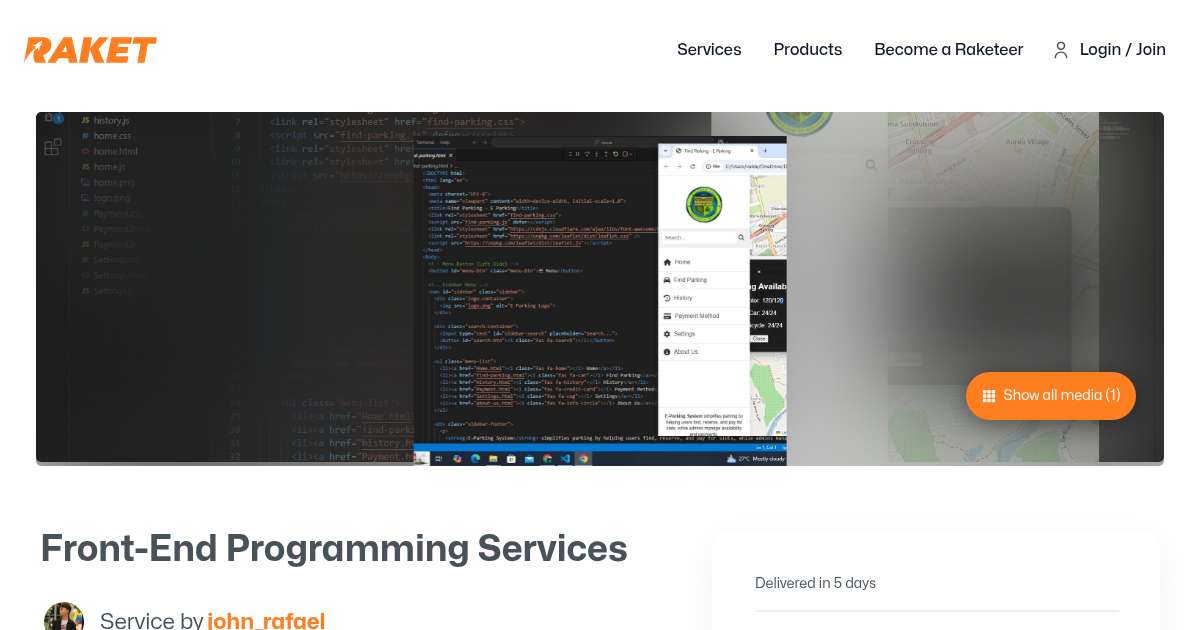Open Visual Studio Code from the Windows taskbar
The image size is (1200, 630).
click(566, 460)
